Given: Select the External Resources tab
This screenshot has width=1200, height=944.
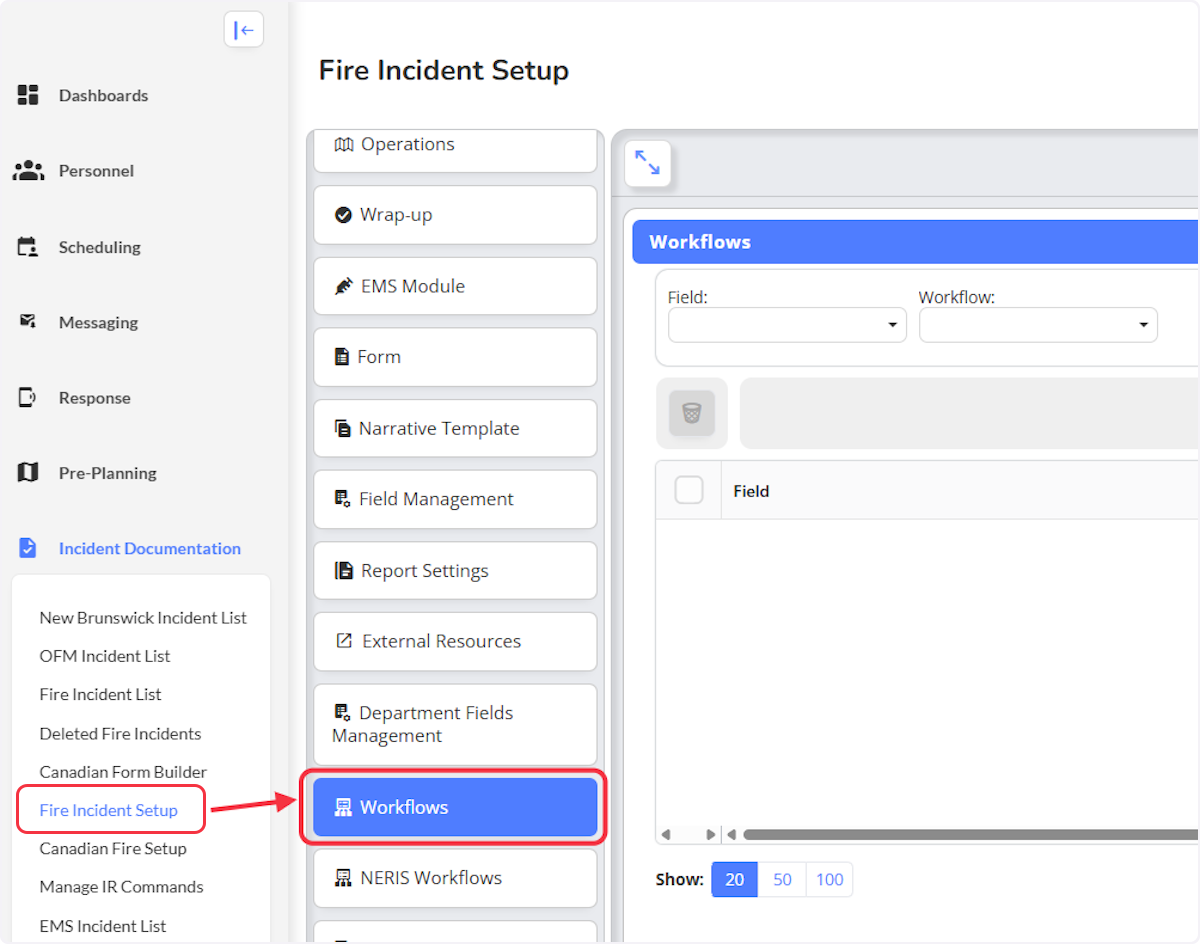Looking at the screenshot, I should coord(455,641).
